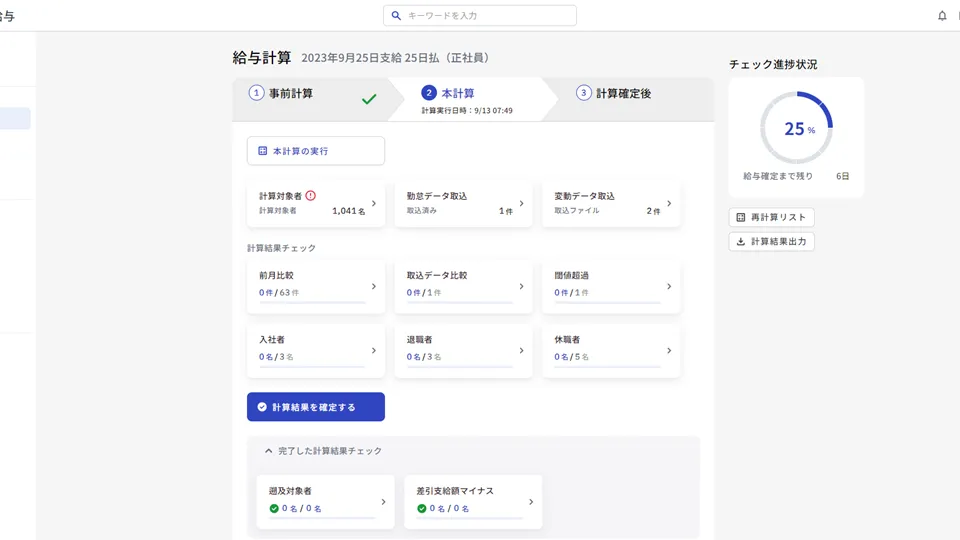Open 勤怠データ取込 card chevron
960x540 pixels.
tap(522, 203)
